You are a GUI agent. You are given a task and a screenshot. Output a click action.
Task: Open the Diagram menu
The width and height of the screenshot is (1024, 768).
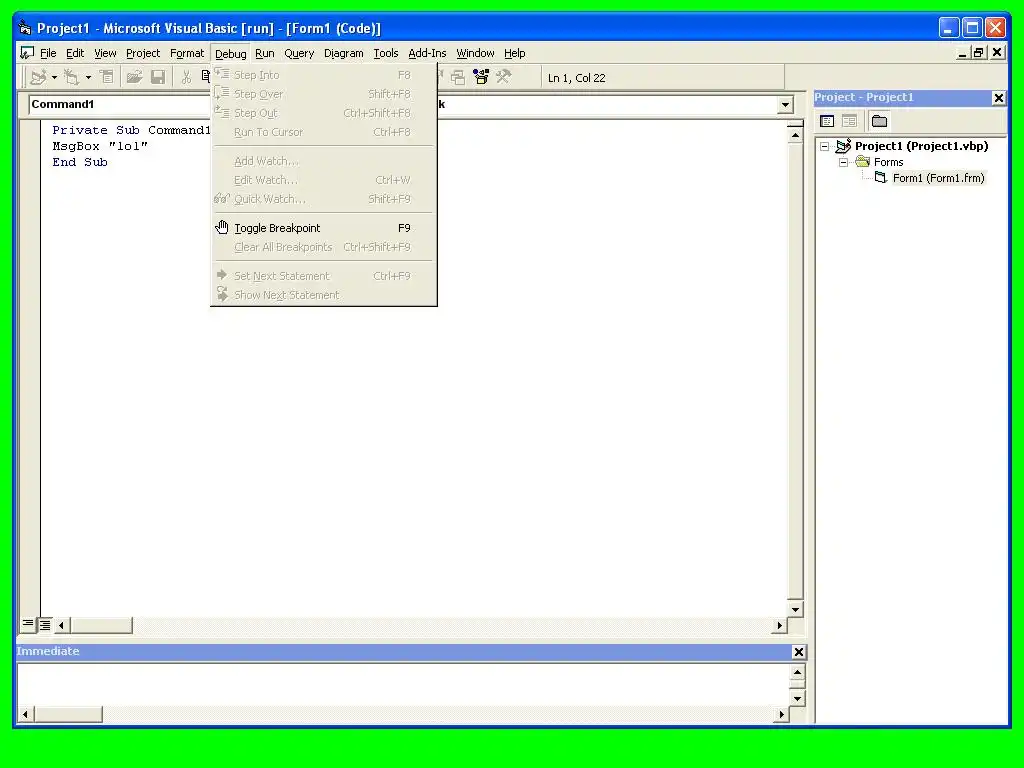344,54
